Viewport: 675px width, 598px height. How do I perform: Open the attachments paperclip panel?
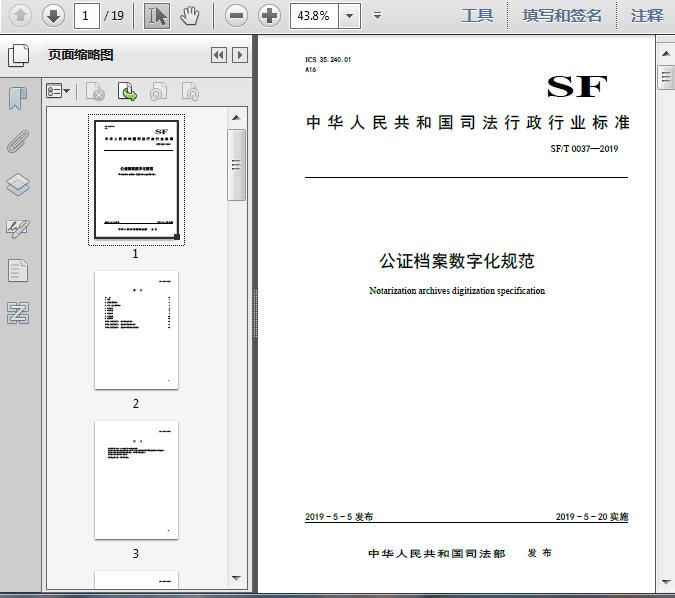[18, 141]
